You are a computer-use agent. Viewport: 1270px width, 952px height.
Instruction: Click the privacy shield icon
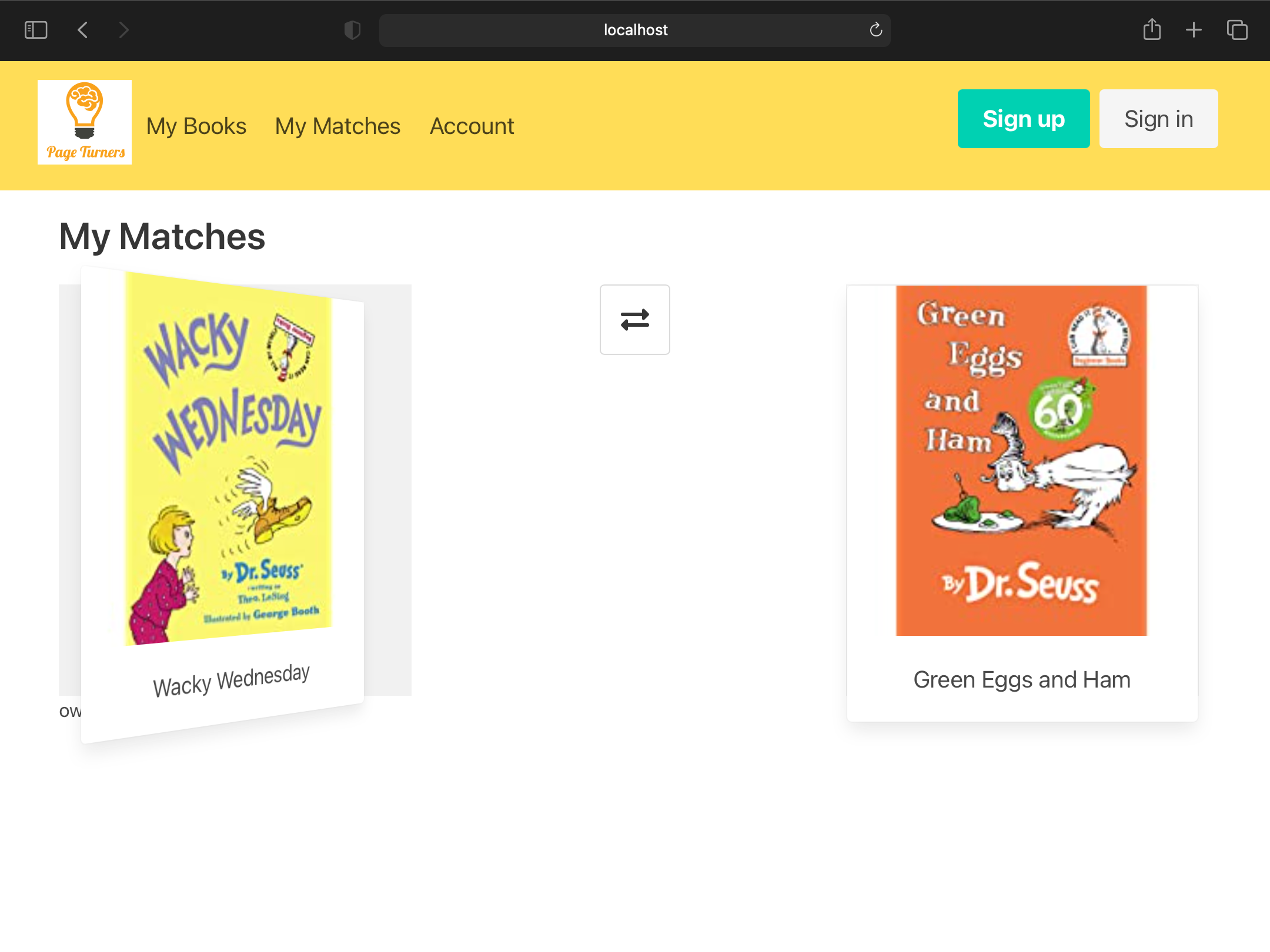(352, 30)
